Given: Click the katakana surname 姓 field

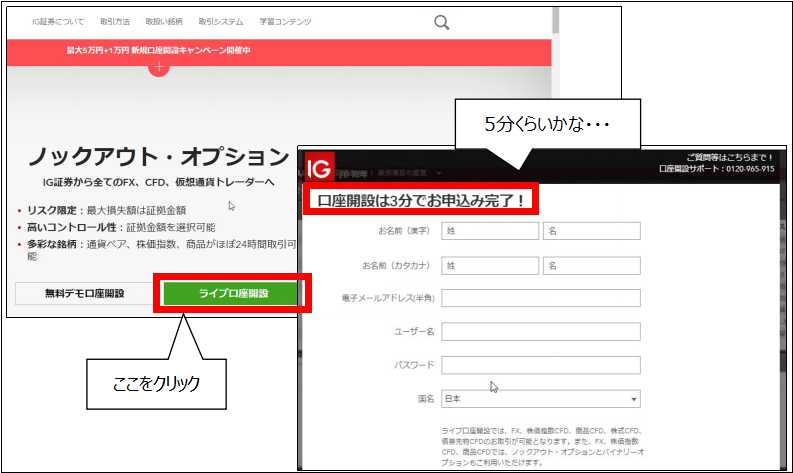Looking at the screenshot, I should coord(488,266).
